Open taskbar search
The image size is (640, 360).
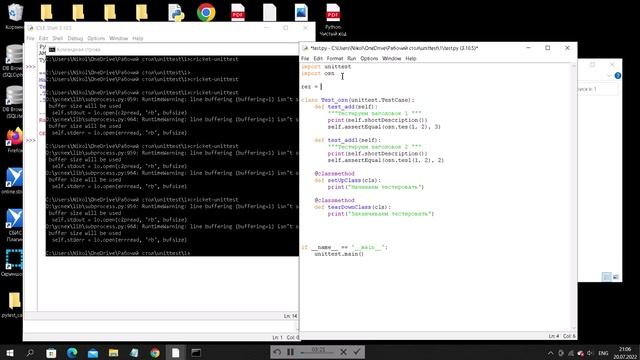(30, 353)
